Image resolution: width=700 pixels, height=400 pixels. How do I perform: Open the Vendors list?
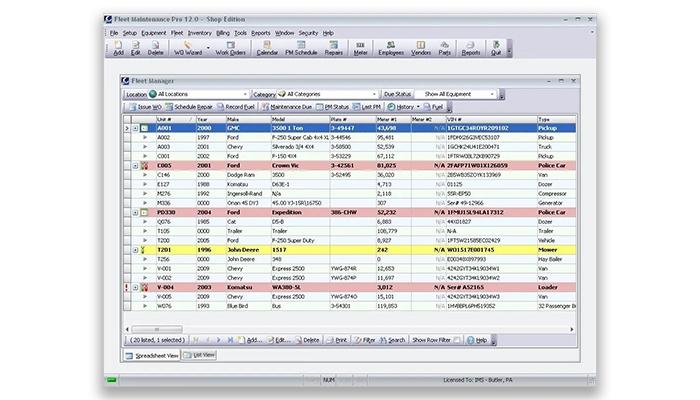pos(421,48)
